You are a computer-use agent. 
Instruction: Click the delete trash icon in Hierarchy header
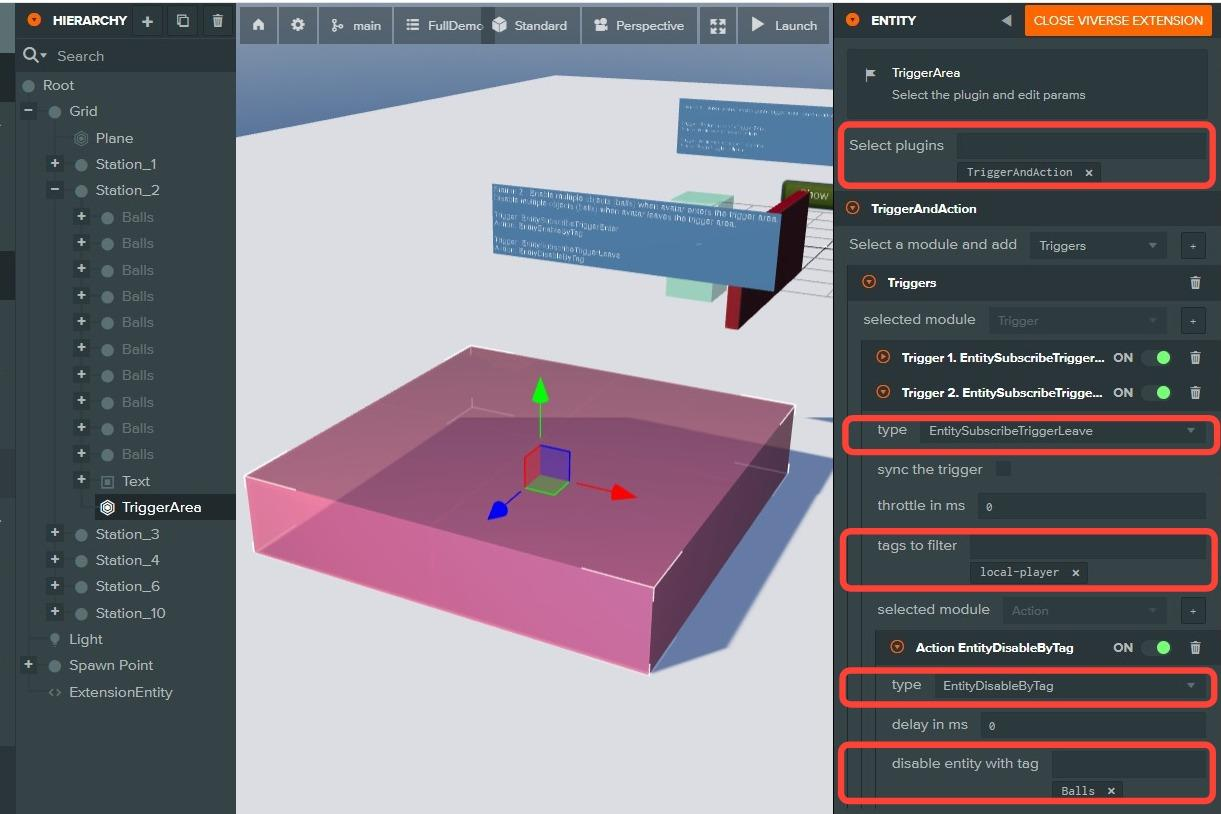click(217, 20)
